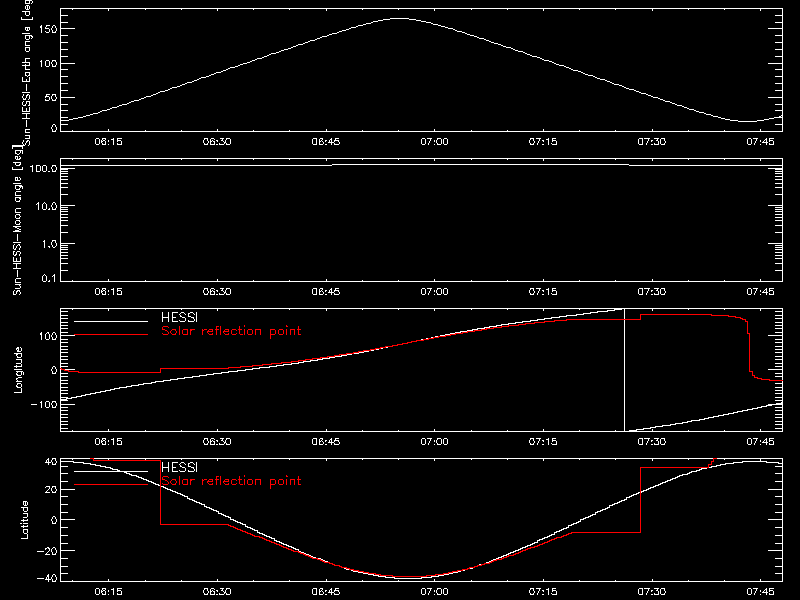Click the 'Sun-HESSI-Moon angle [deg]' axis title
The height and width of the screenshot is (600, 800).
[x=17, y=220]
